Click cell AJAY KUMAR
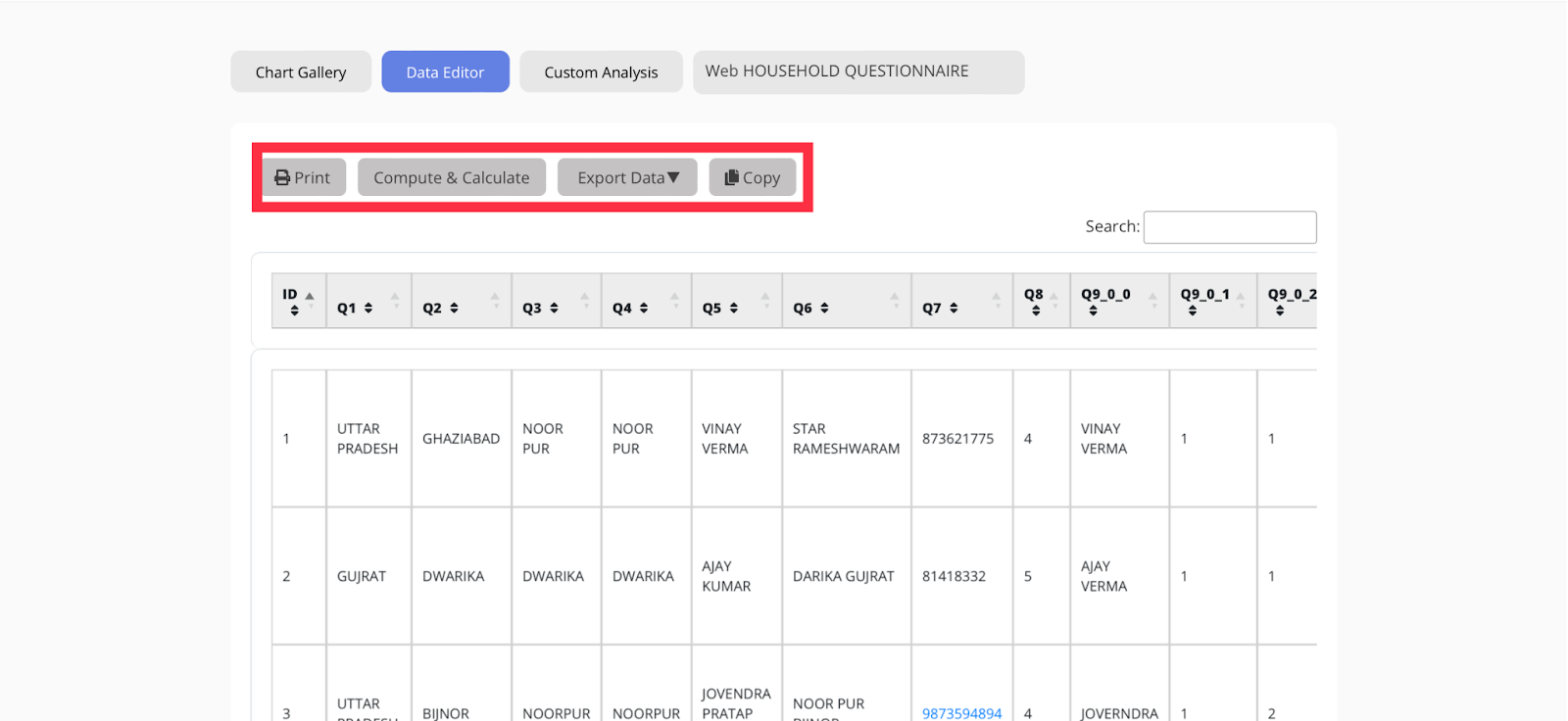This screenshot has width=1568, height=721. (x=737, y=576)
